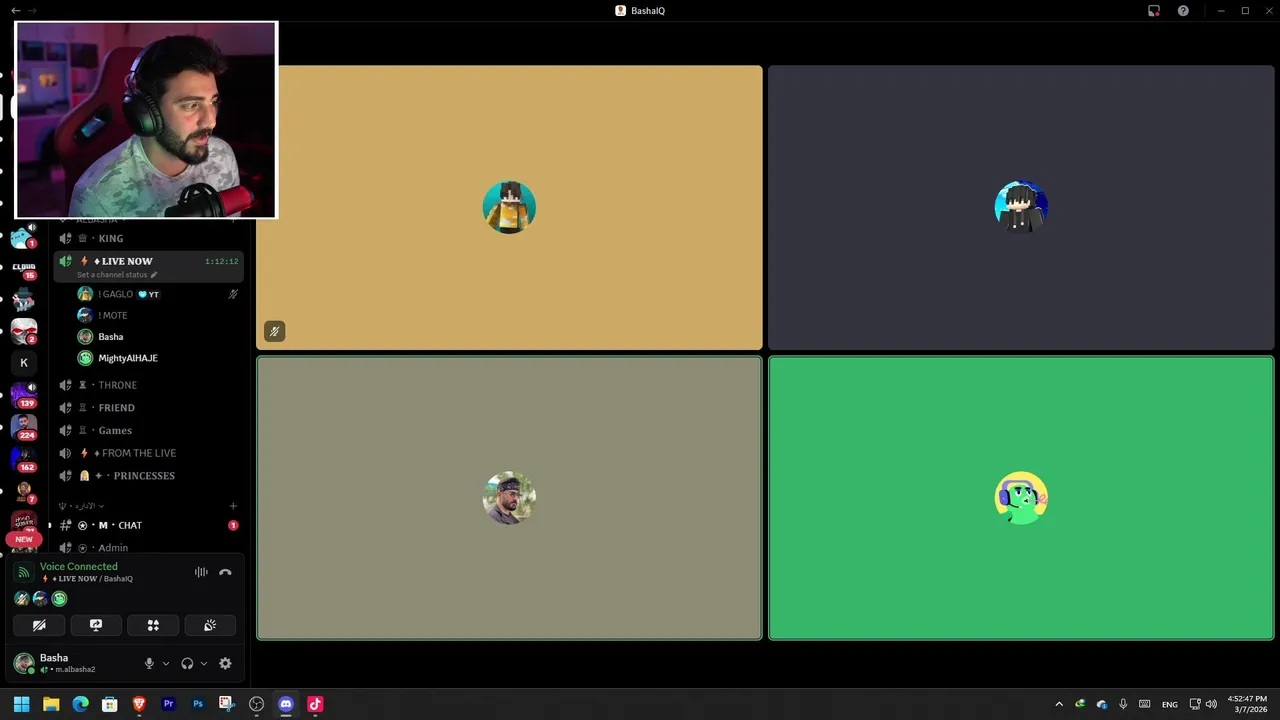This screenshot has width=1280, height=720.
Task: Switch to Discord taskbar icon
Action: click(x=286, y=704)
